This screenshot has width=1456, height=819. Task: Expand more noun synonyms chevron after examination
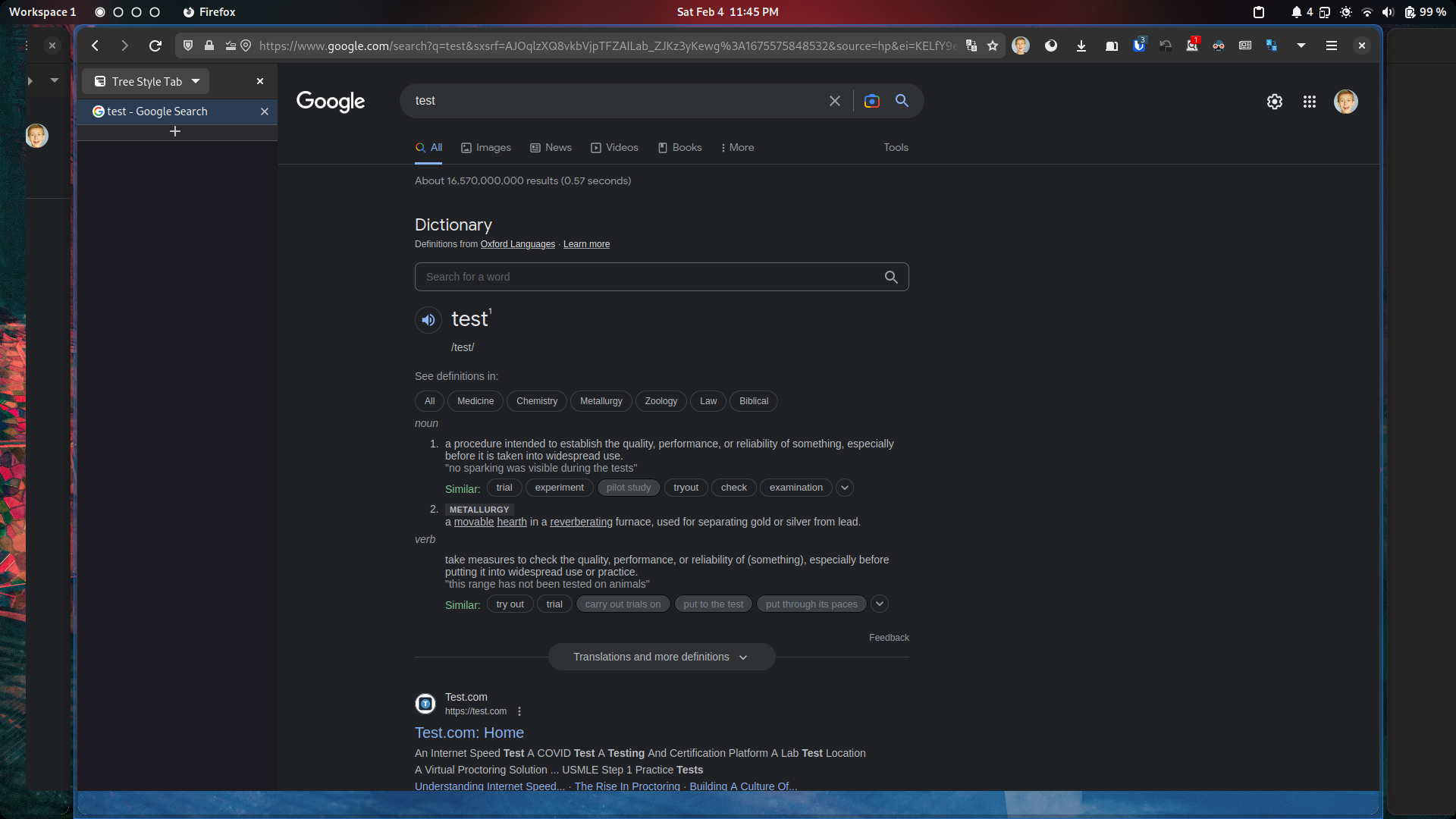click(845, 488)
